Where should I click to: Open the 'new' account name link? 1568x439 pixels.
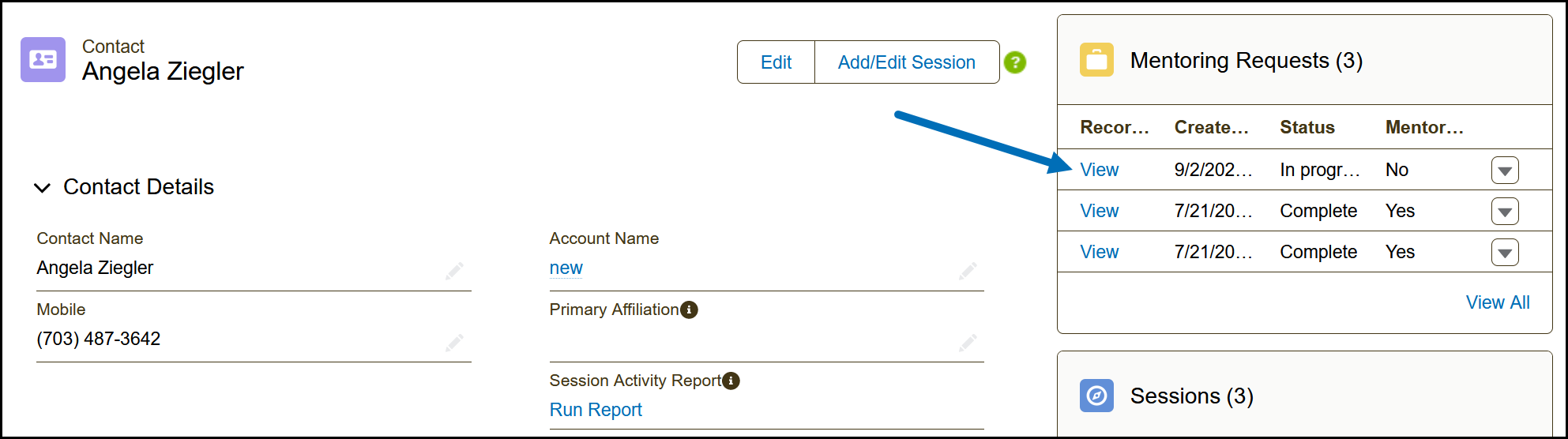coord(566,268)
